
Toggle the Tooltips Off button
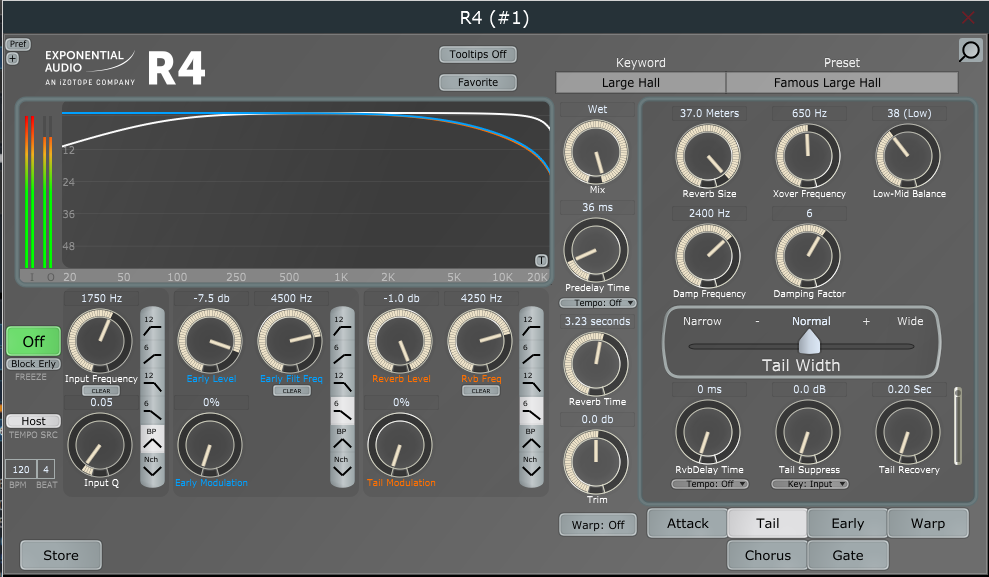[x=477, y=54]
